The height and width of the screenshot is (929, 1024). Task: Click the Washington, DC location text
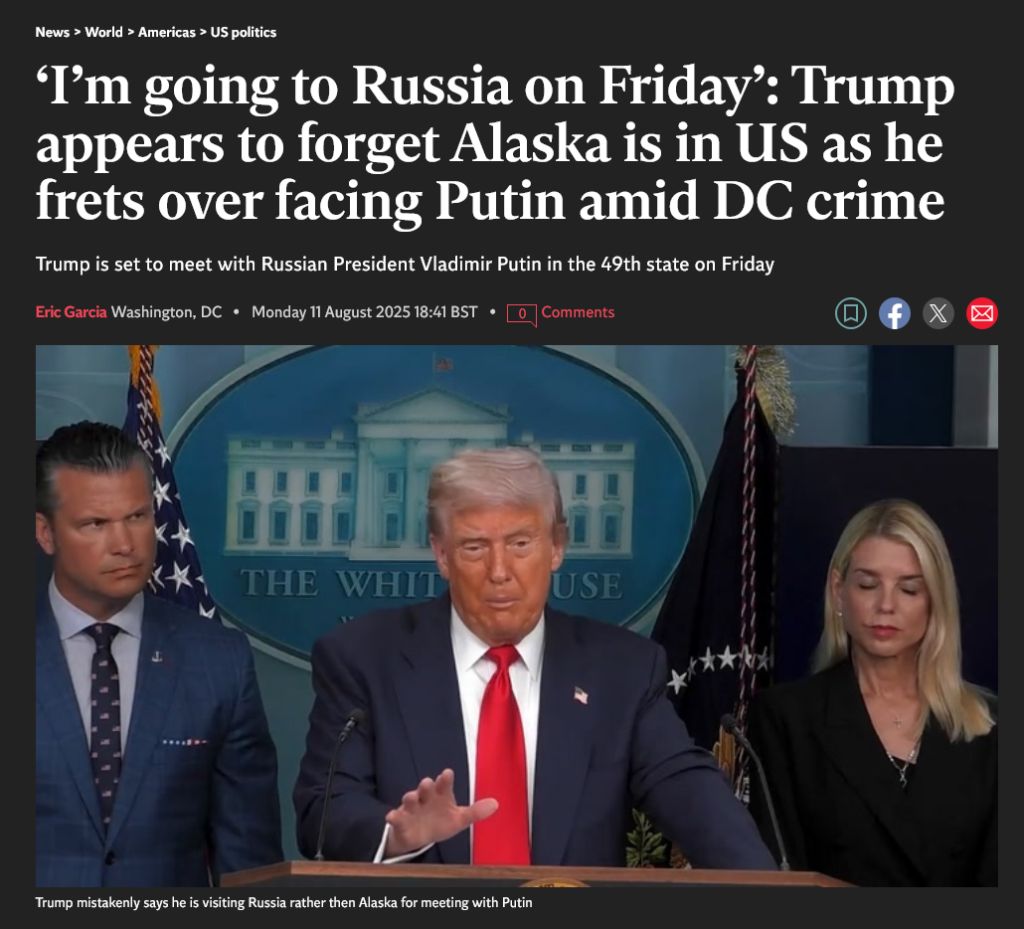(167, 312)
